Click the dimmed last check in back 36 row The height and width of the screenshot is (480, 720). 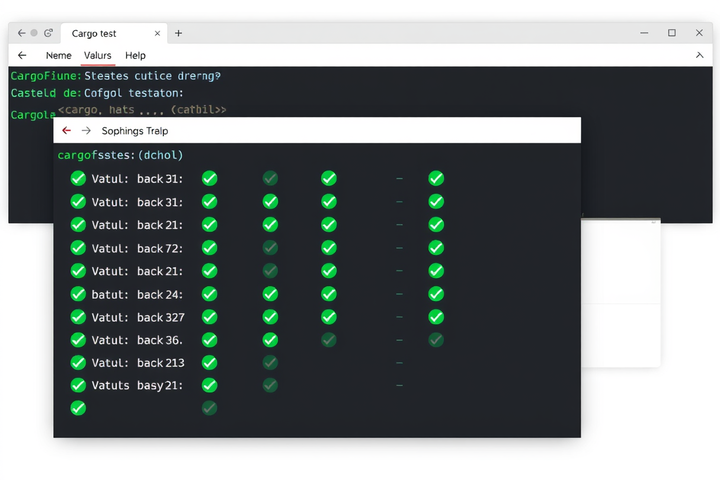coord(436,340)
